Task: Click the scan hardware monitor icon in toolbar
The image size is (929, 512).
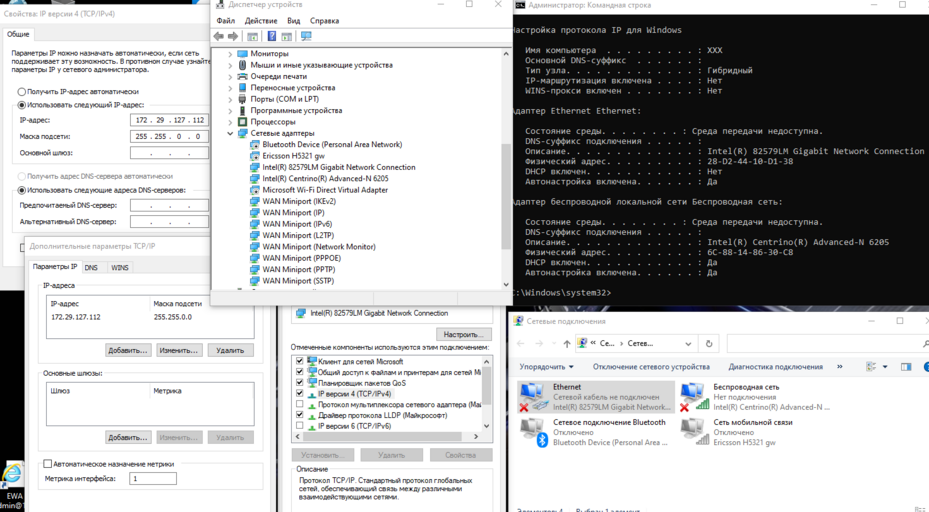Action: tap(306, 37)
